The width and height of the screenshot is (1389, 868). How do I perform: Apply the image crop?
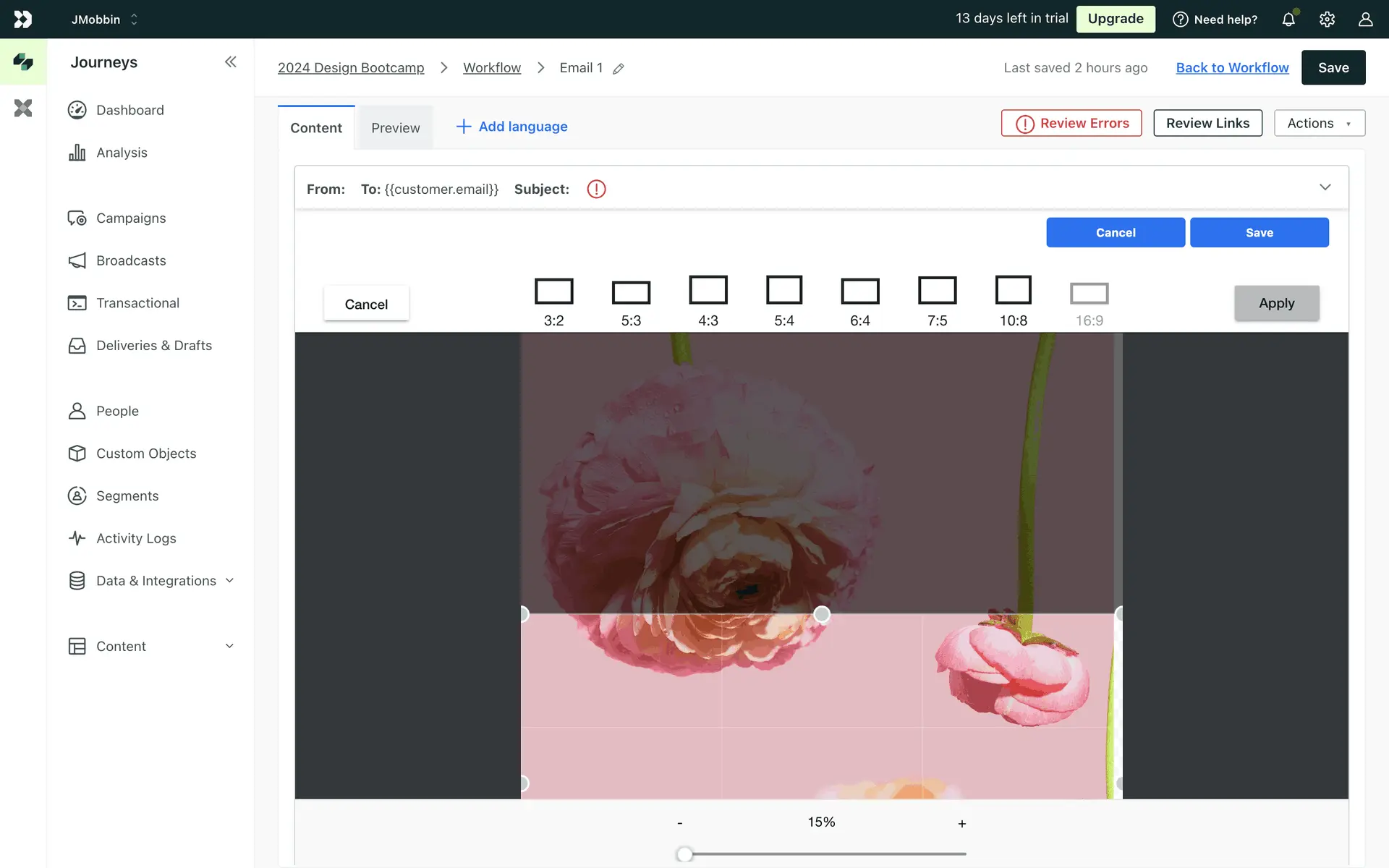[x=1276, y=303]
